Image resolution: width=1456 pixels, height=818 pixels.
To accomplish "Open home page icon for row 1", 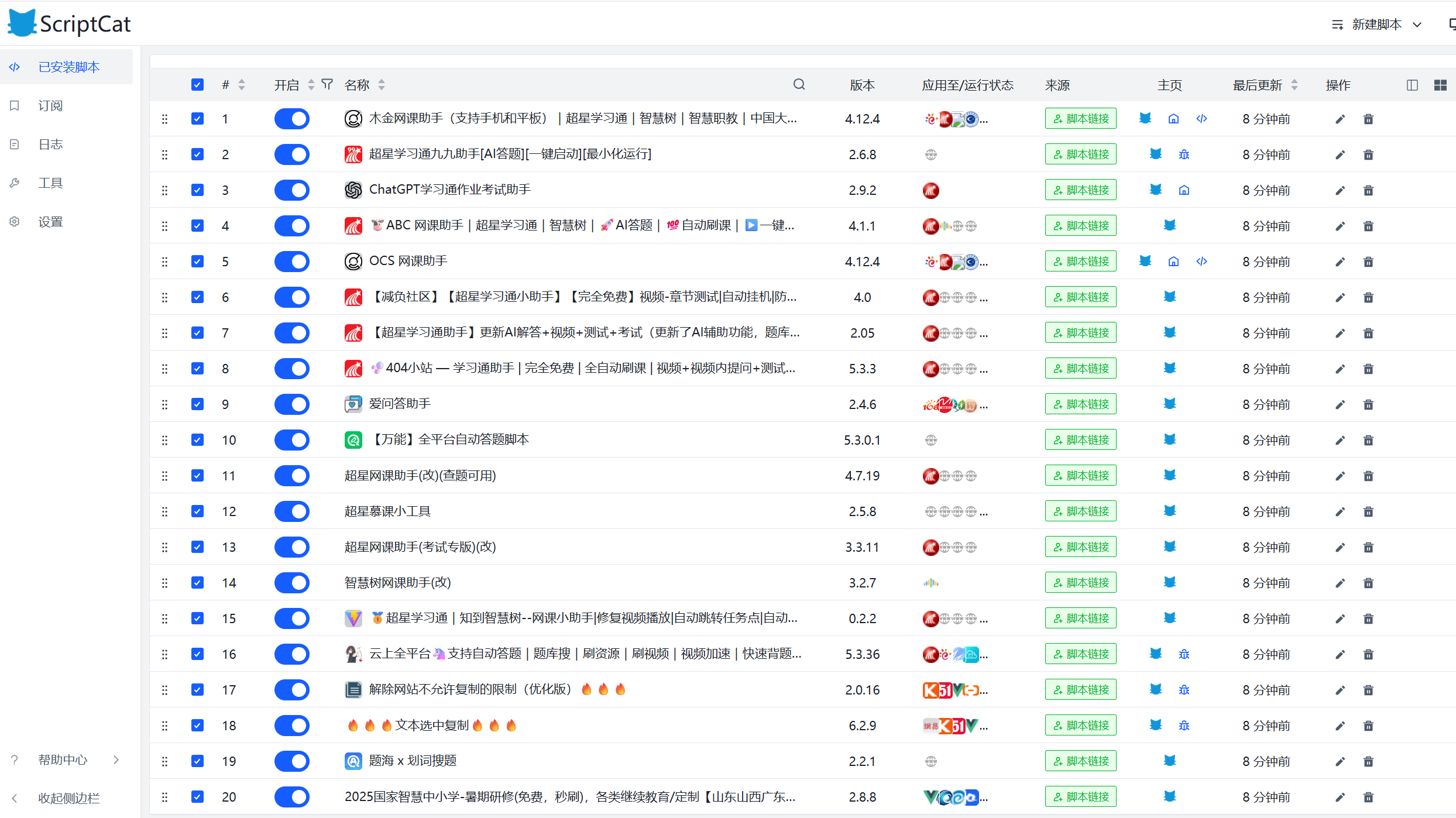I will tap(1173, 119).
